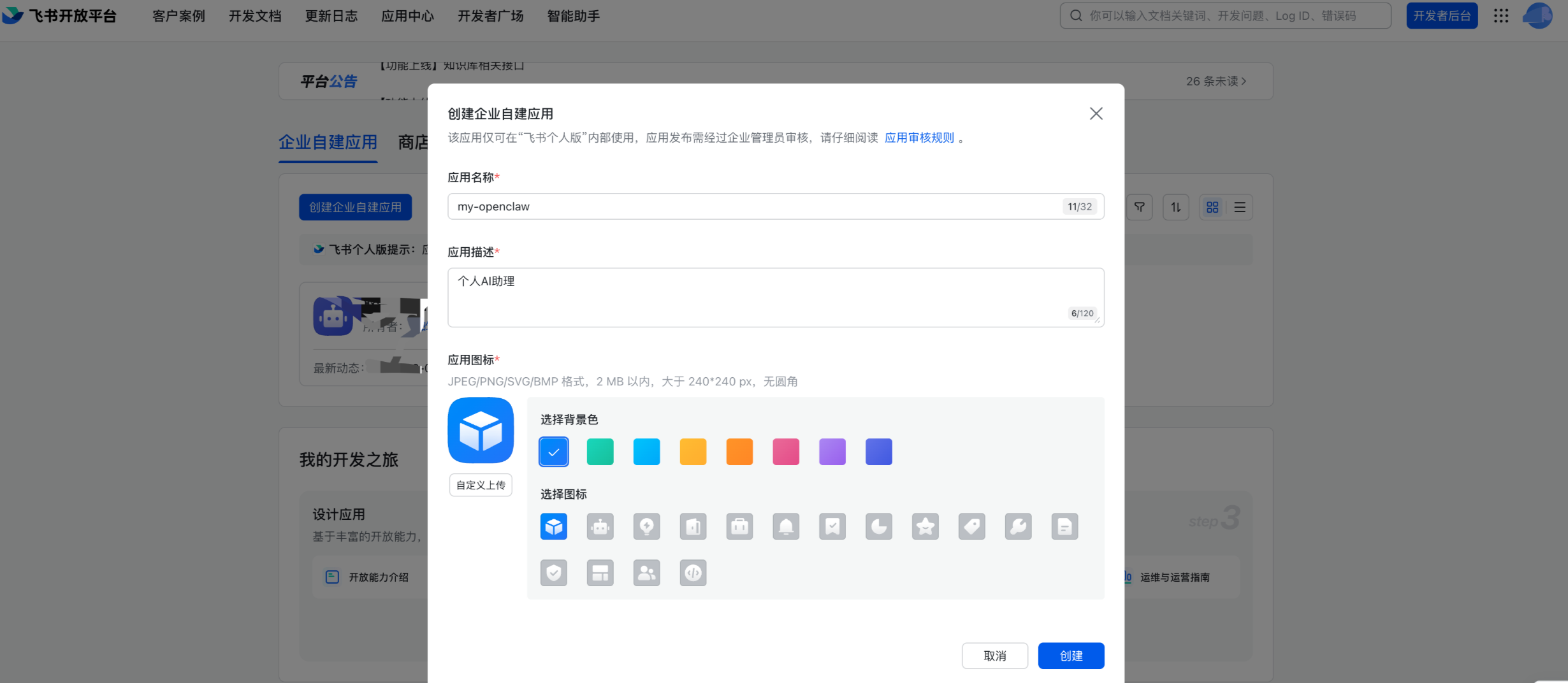Choose the wrench app icon

click(x=1018, y=526)
